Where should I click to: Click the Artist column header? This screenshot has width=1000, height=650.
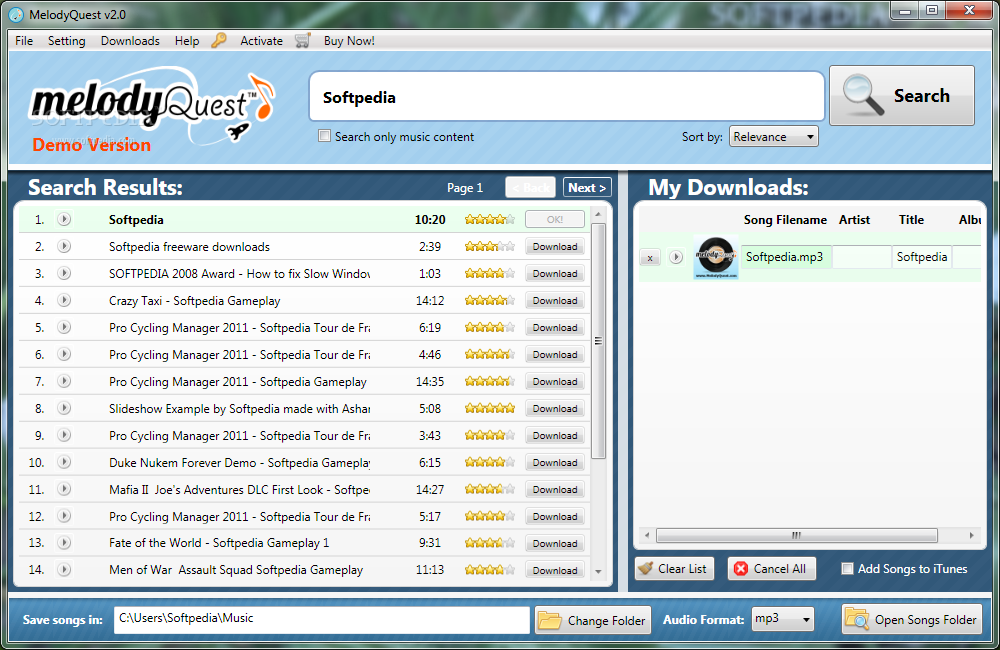click(x=855, y=220)
